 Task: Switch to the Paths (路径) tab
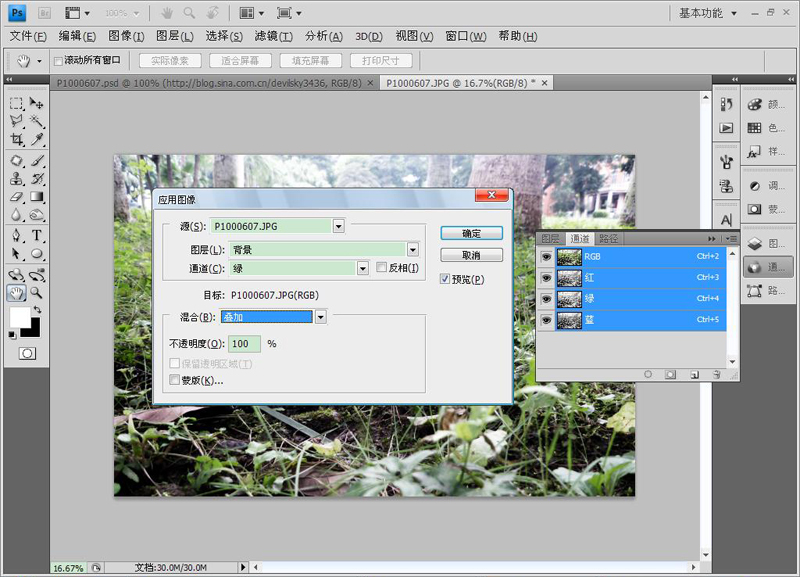609,238
